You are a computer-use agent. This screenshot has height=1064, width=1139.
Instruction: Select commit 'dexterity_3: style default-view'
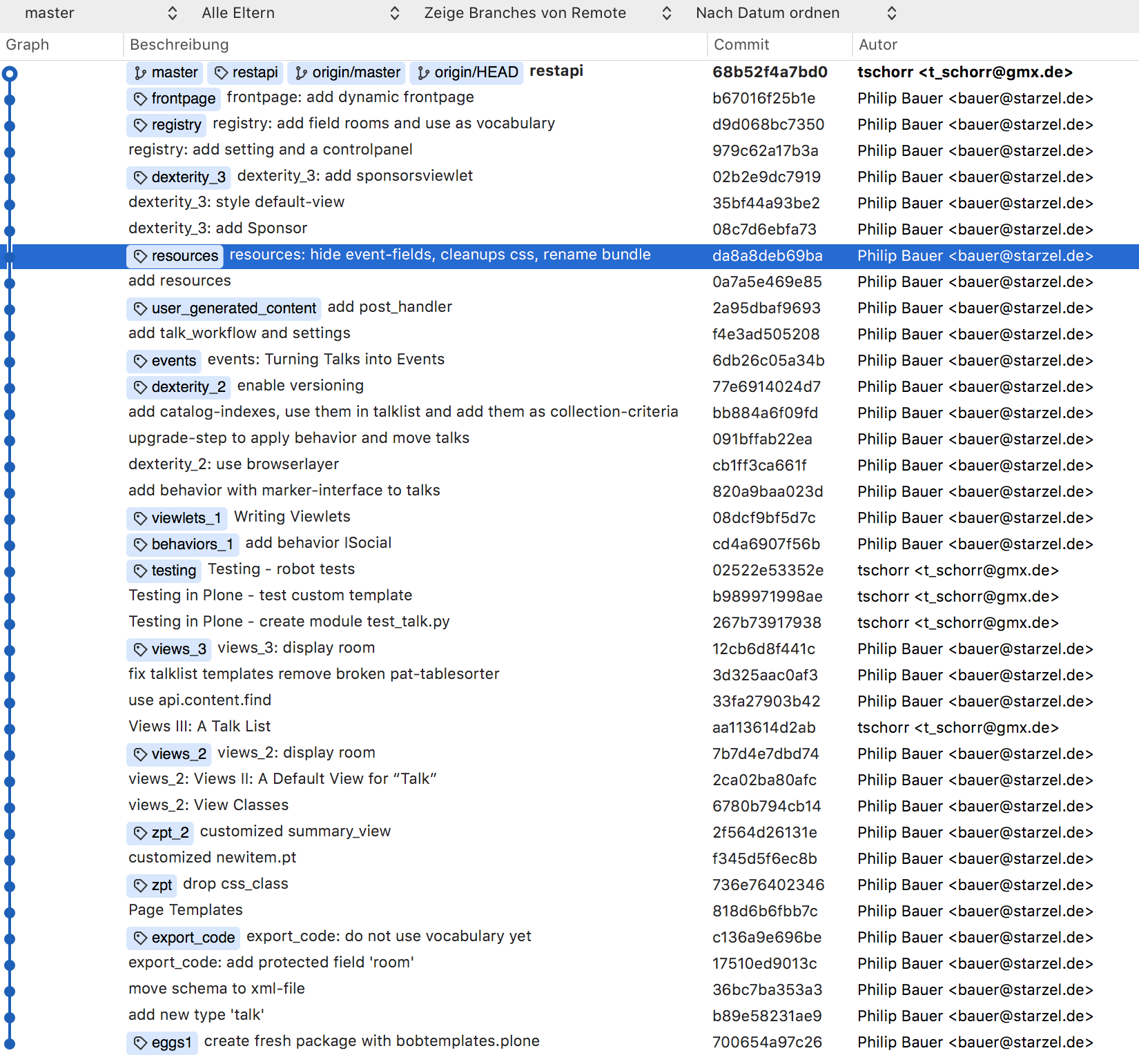click(x=236, y=202)
